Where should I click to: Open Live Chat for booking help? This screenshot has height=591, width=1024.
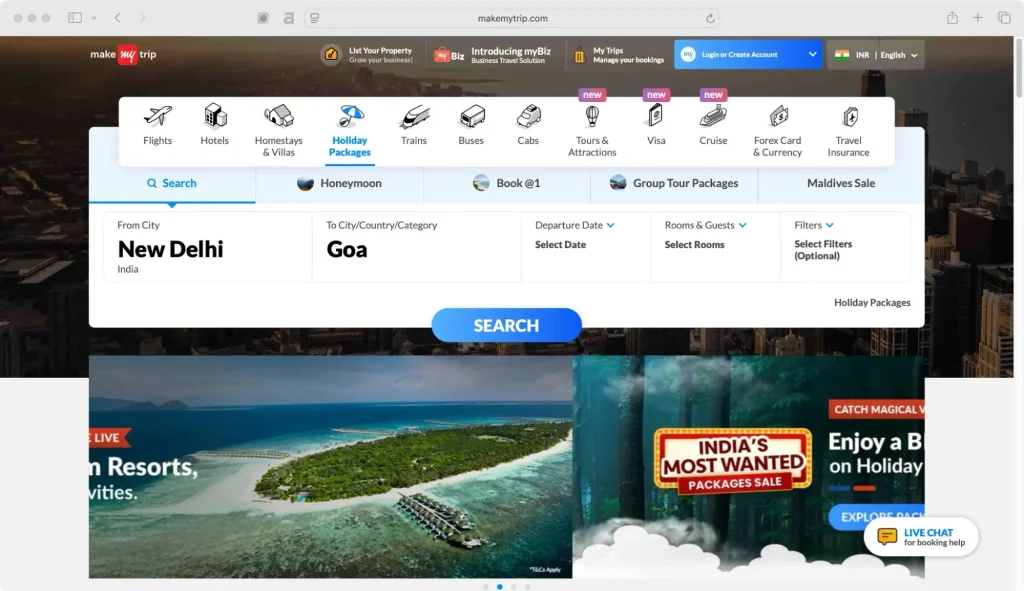pyautogui.click(x=921, y=537)
